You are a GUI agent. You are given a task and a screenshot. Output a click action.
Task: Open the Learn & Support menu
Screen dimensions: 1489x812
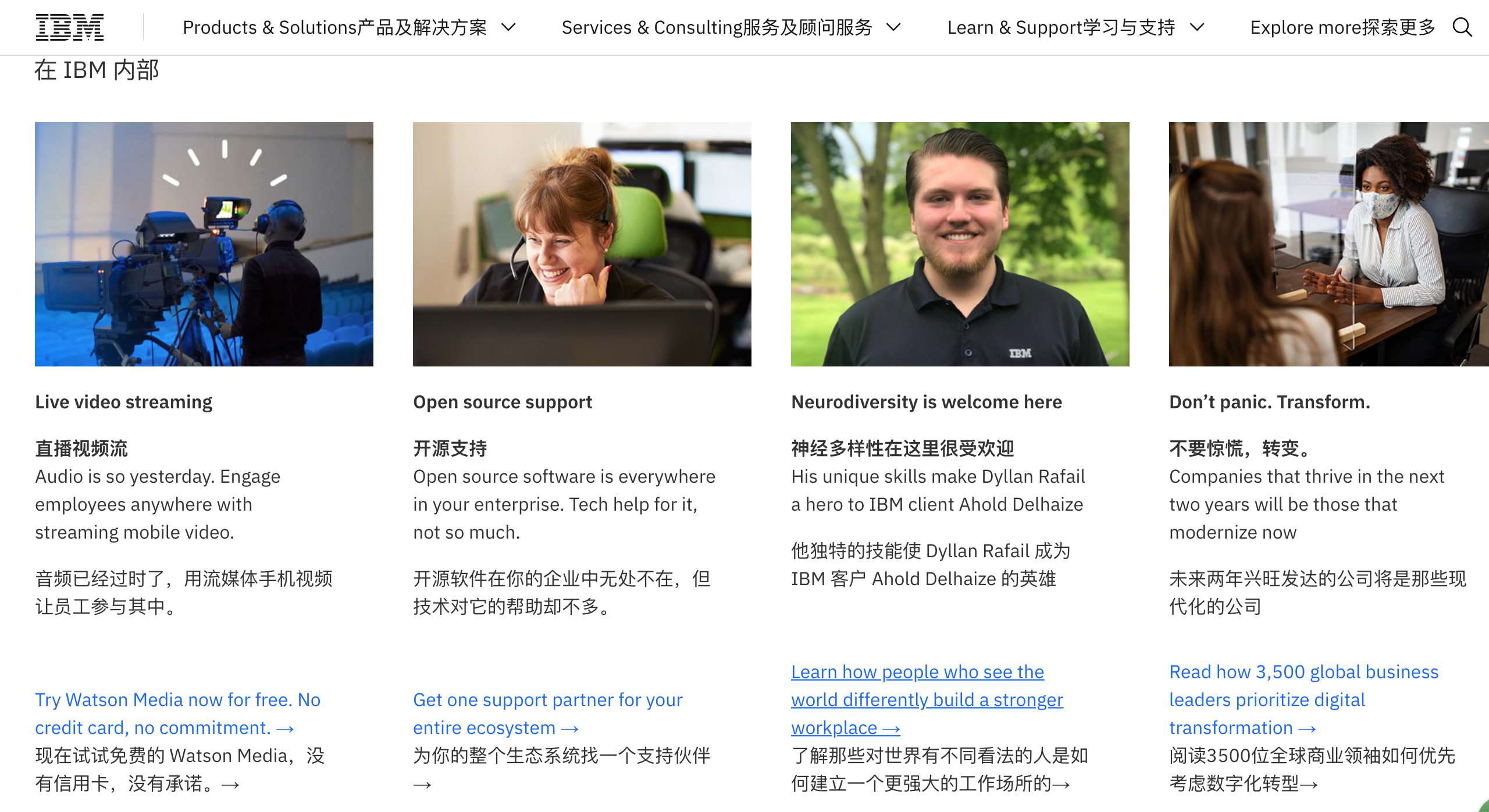(x=1076, y=27)
